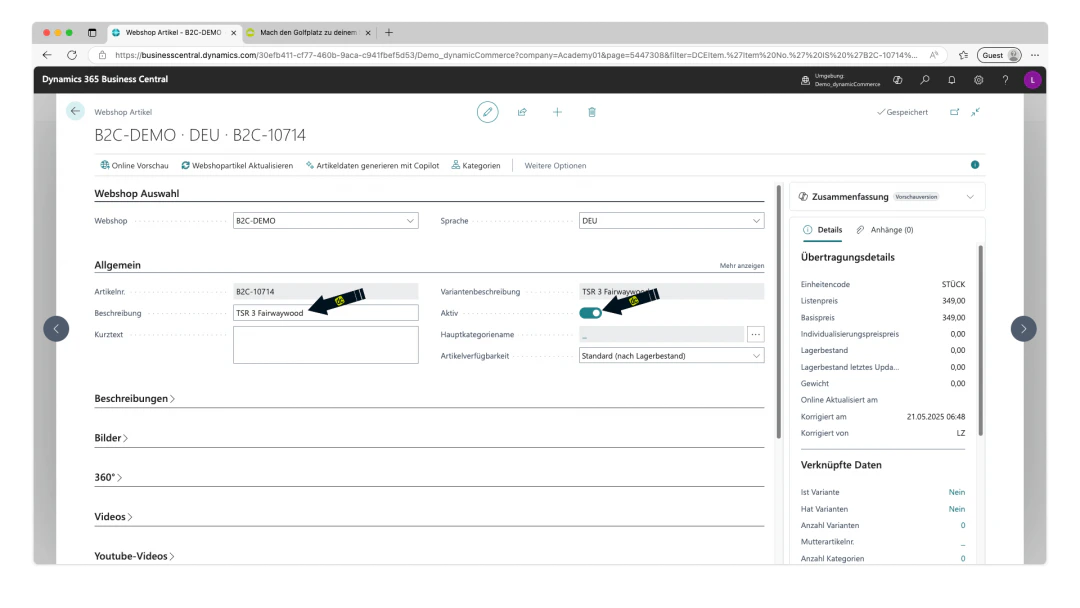Image resolution: width=1080 pixels, height=608 pixels.
Task: Expand the 360° section
Action: coord(108,477)
